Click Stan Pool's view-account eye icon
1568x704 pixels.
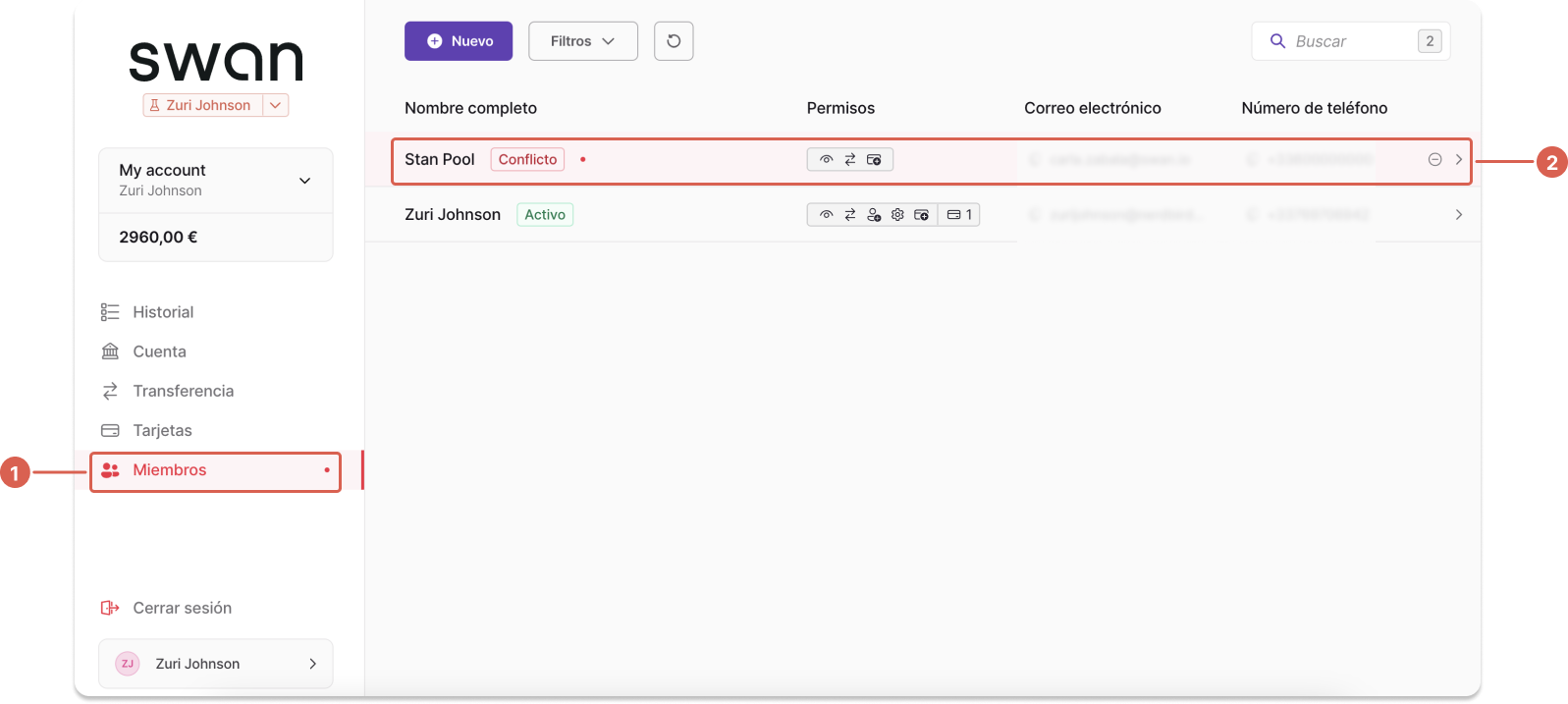coord(826,159)
